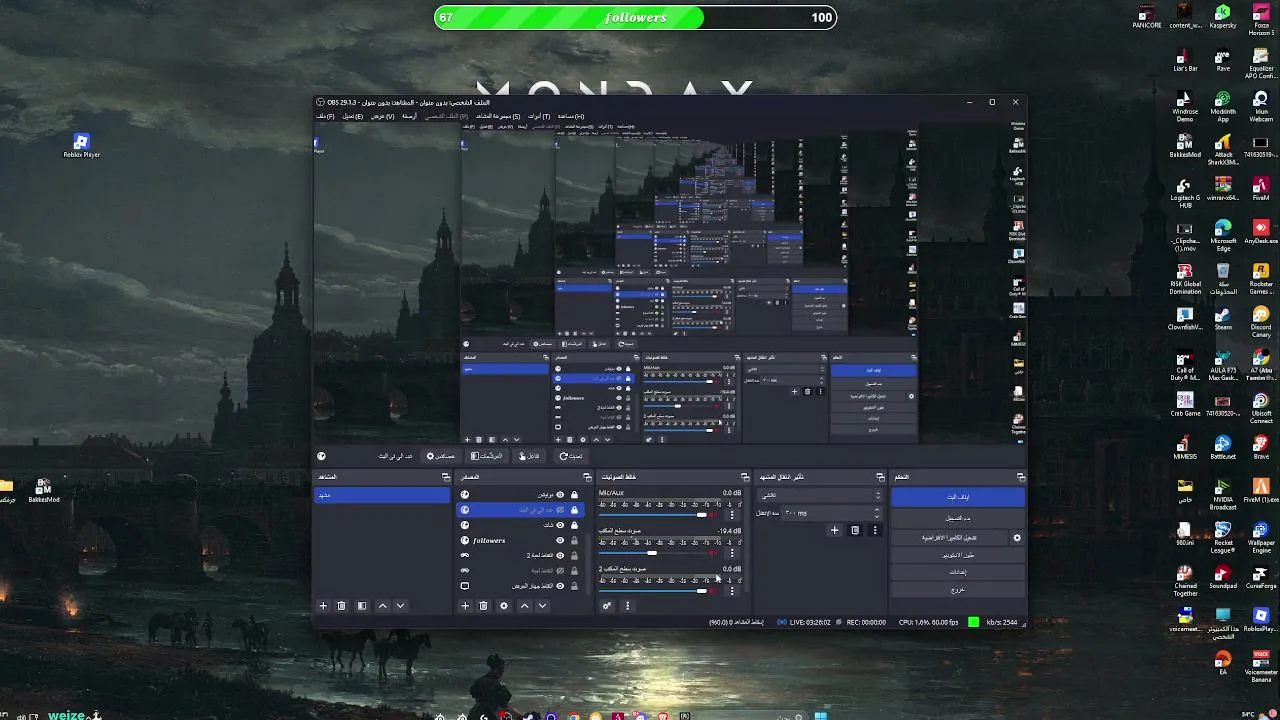Hide the display capture source at list bottom
Screen dimensions: 1280x720
coord(560,586)
